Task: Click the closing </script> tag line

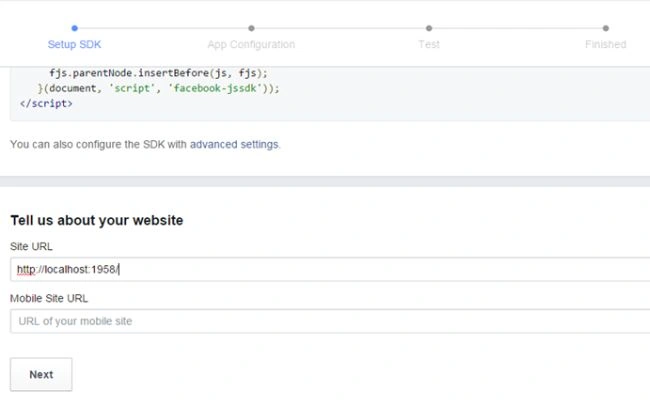Action: (x=46, y=104)
